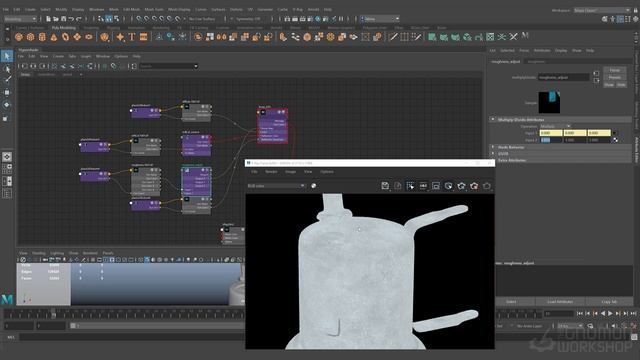The height and width of the screenshot is (360, 640).
Task: Click the Hide button in Attribute Editor
Action: tap(621, 85)
